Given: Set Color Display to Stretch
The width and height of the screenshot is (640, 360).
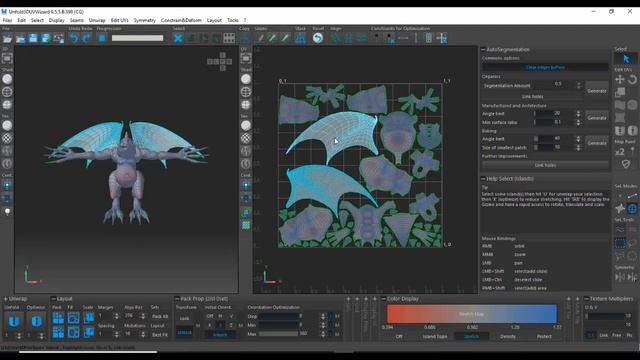Looking at the screenshot, I should coord(471,336).
